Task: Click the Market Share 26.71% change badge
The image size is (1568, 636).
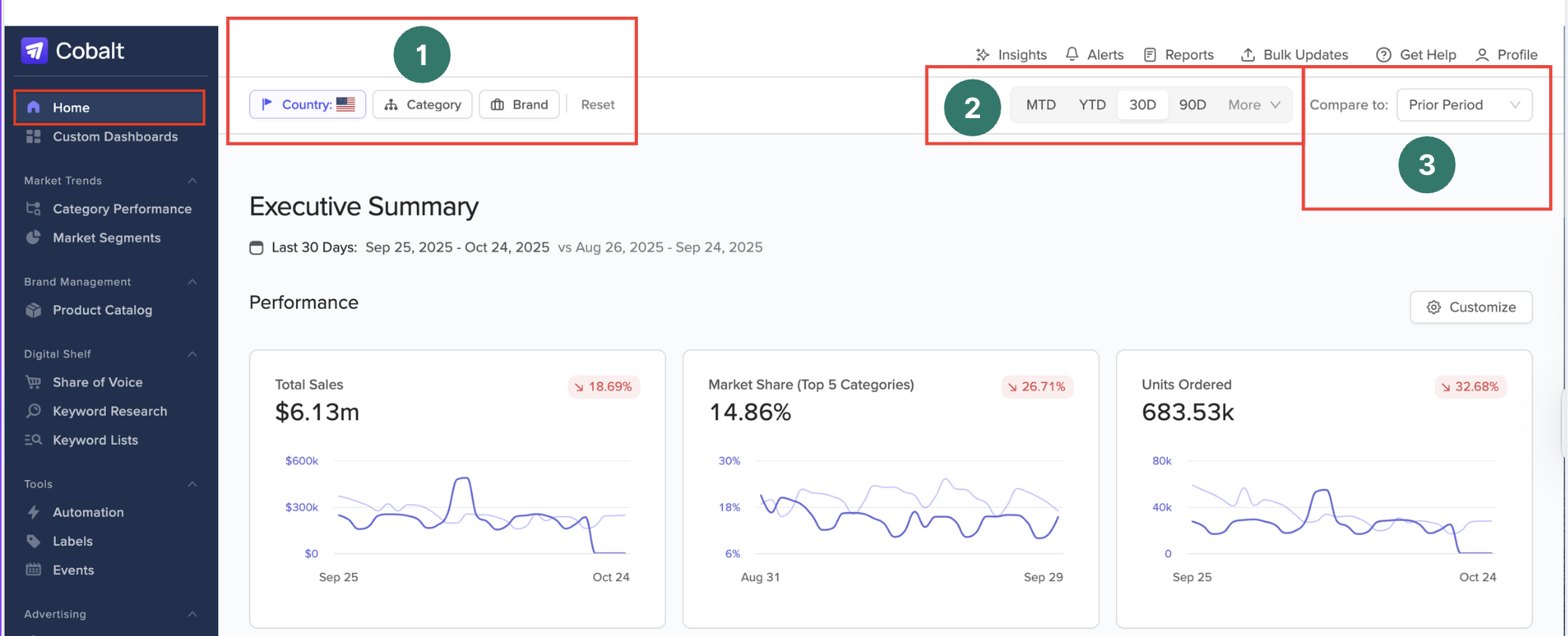Action: pyautogui.click(x=1037, y=387)
